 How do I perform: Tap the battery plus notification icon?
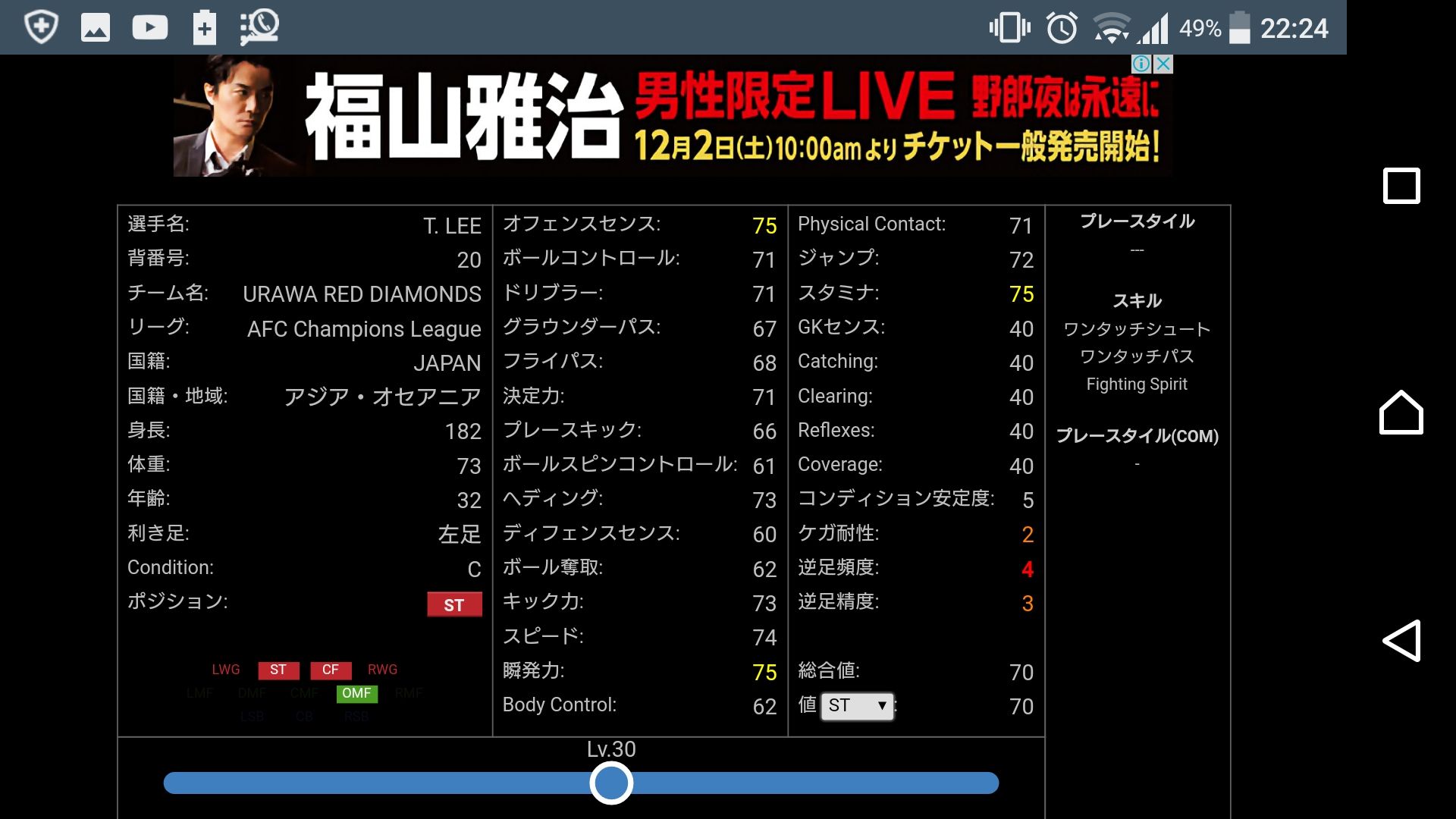204,28
